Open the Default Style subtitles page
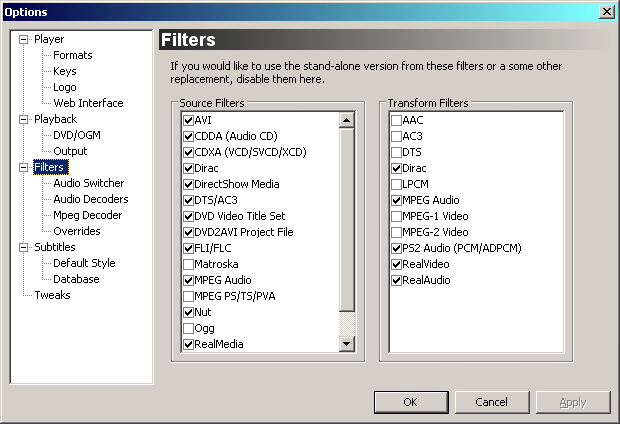 [84, 263]
